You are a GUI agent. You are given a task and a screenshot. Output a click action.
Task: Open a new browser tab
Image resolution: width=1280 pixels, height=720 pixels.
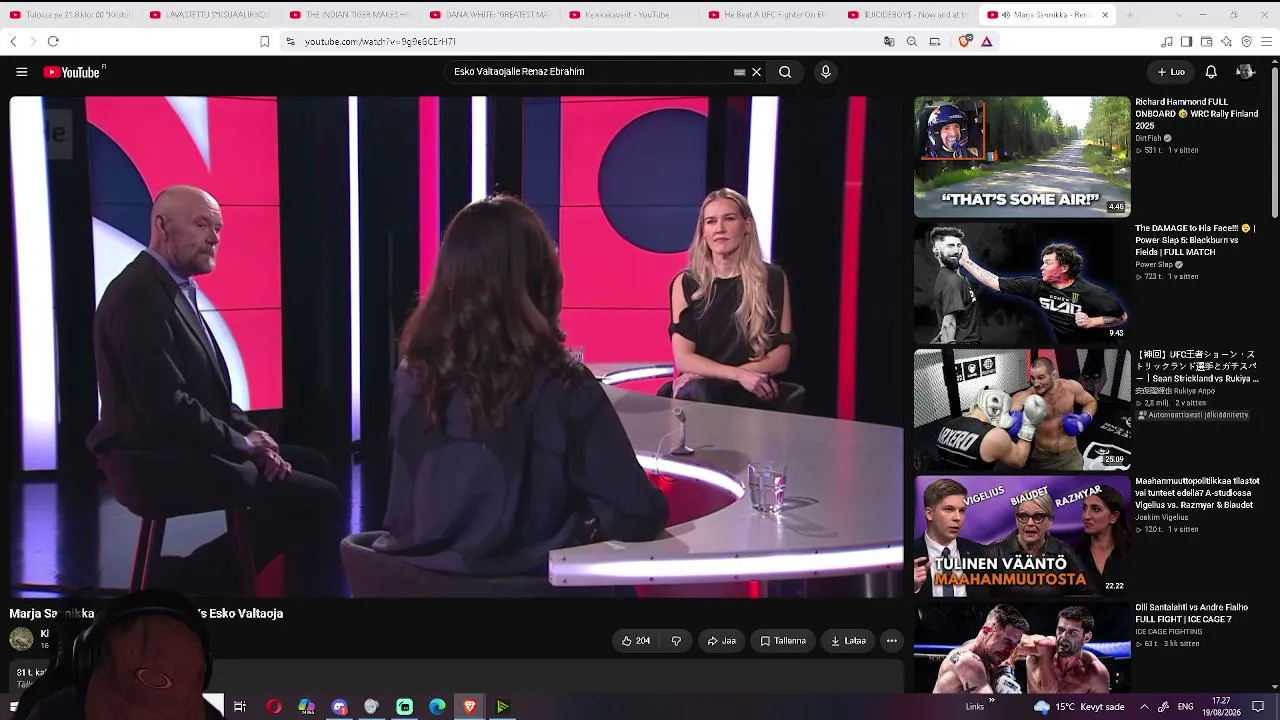[x=1130, y=15]
